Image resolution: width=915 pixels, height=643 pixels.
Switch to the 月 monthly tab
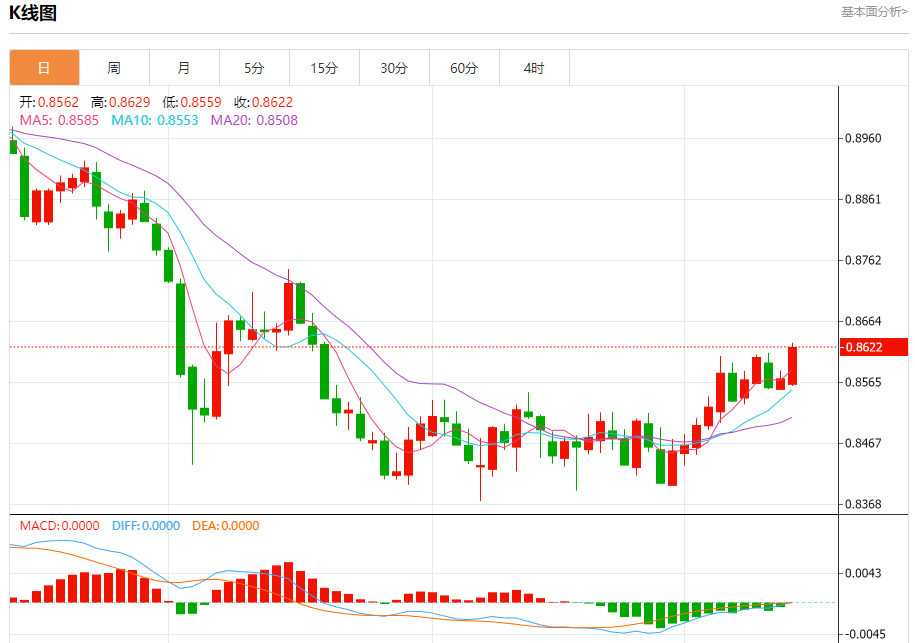[x=184, y=68]
